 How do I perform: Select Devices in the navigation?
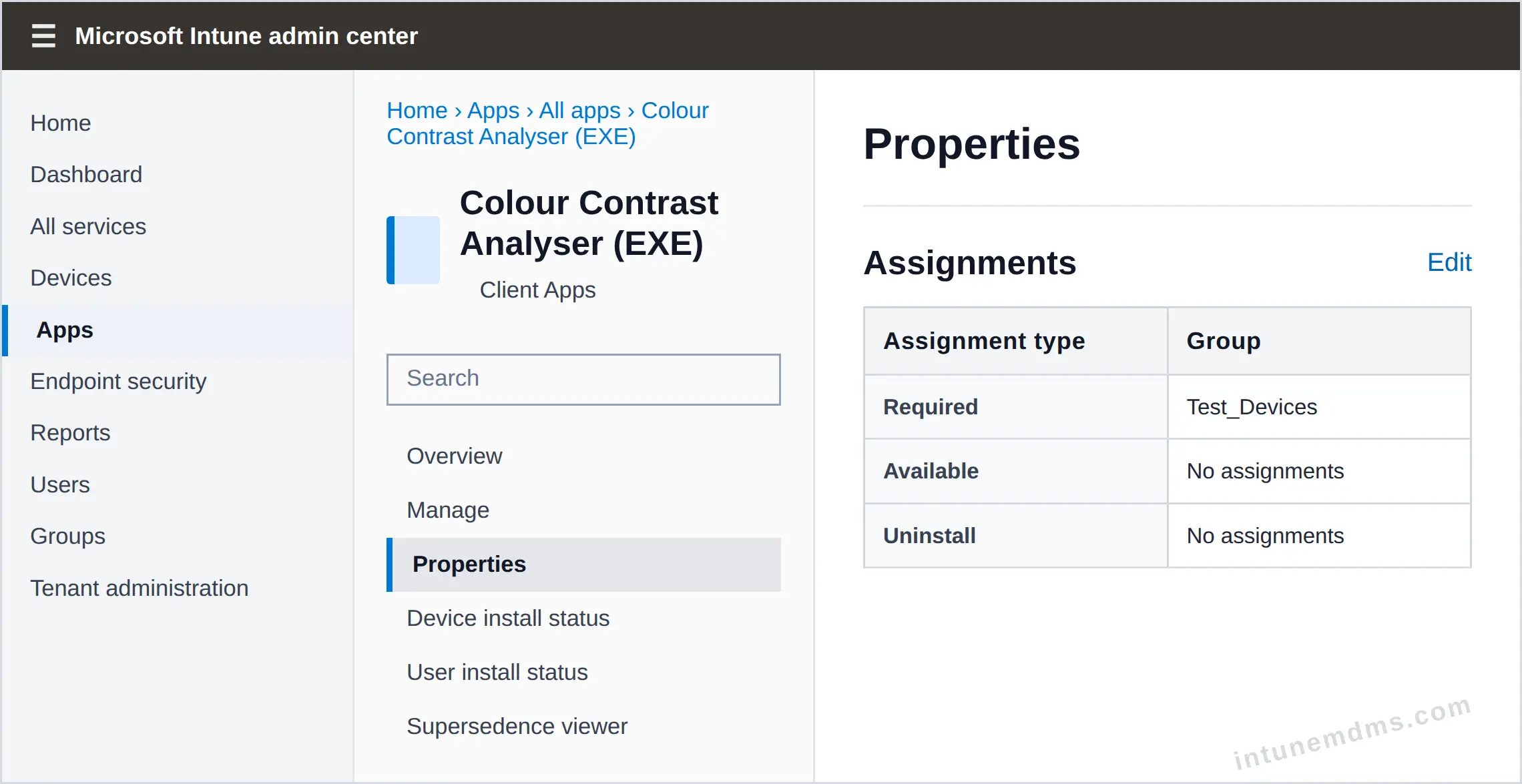[71, 278]
